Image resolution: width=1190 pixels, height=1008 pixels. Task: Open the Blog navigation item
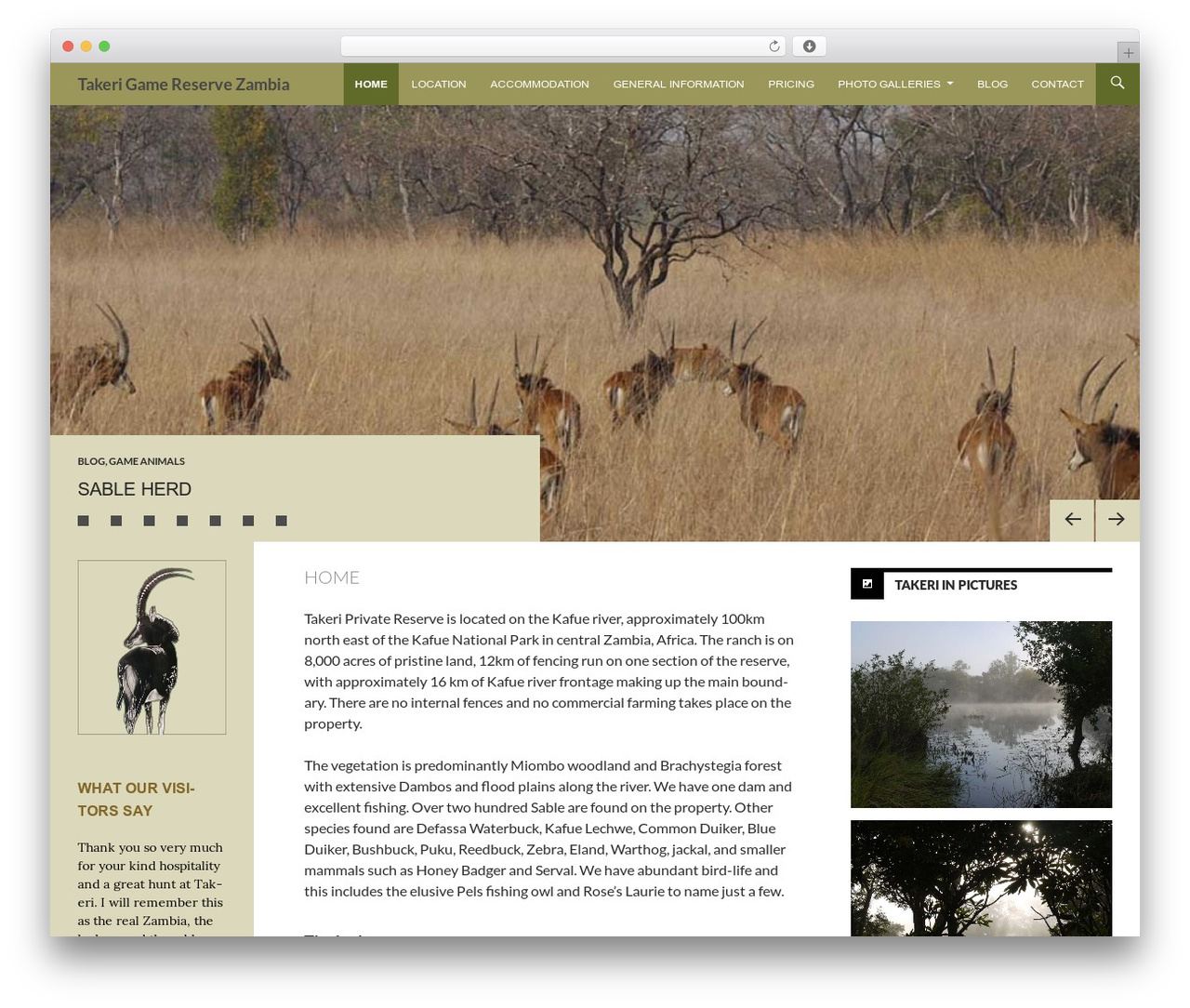pyautogui.click(x=992, y=84)
